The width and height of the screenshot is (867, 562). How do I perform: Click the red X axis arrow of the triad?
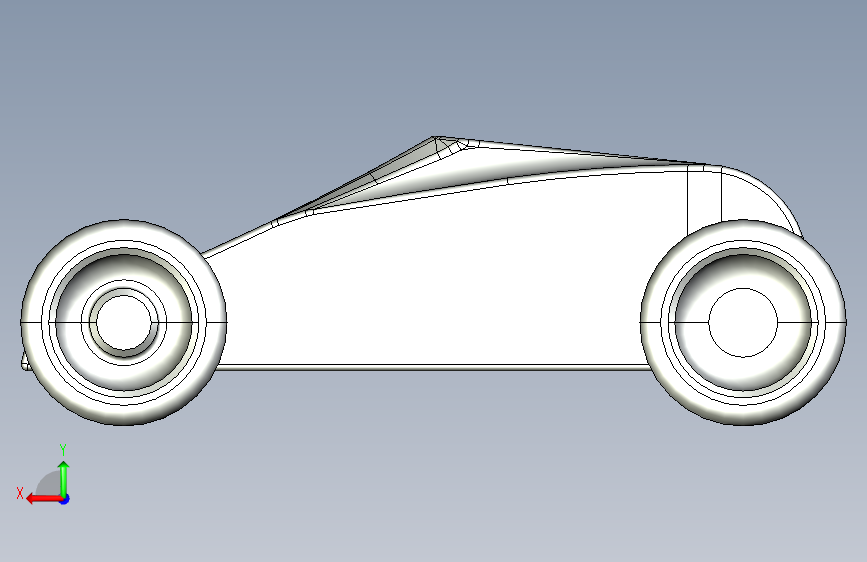coord(43,499)
